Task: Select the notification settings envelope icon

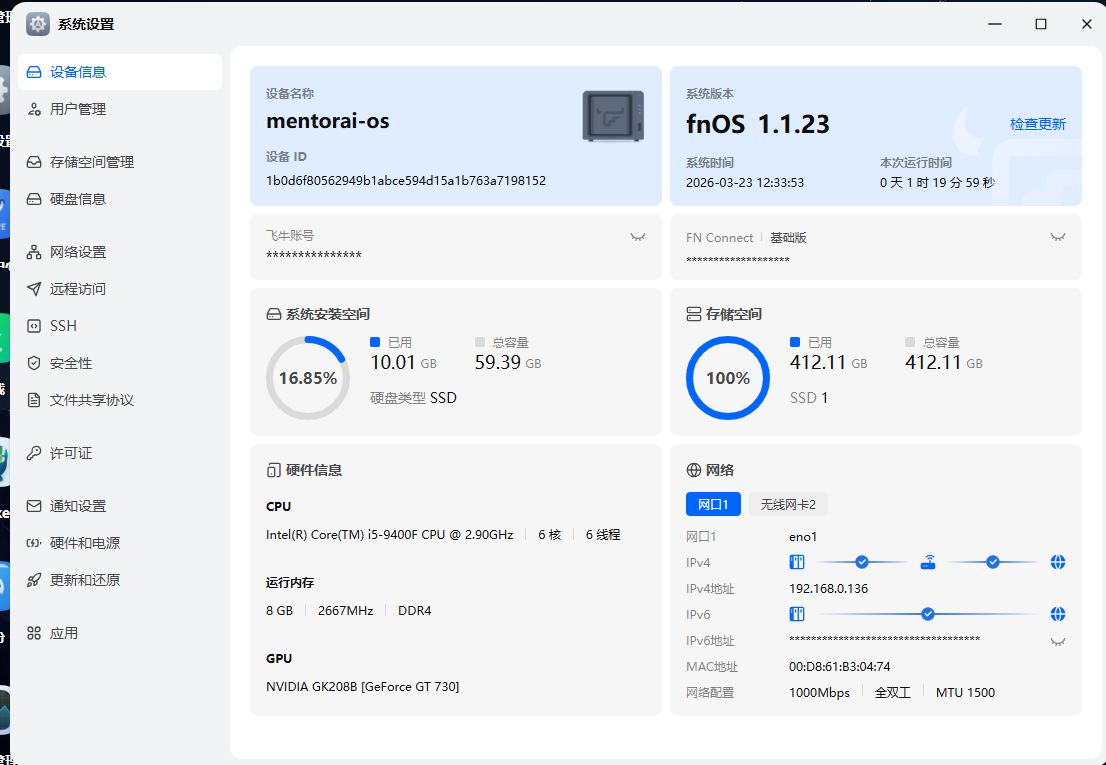Action: pyautogui.click(x=34, y=506)
